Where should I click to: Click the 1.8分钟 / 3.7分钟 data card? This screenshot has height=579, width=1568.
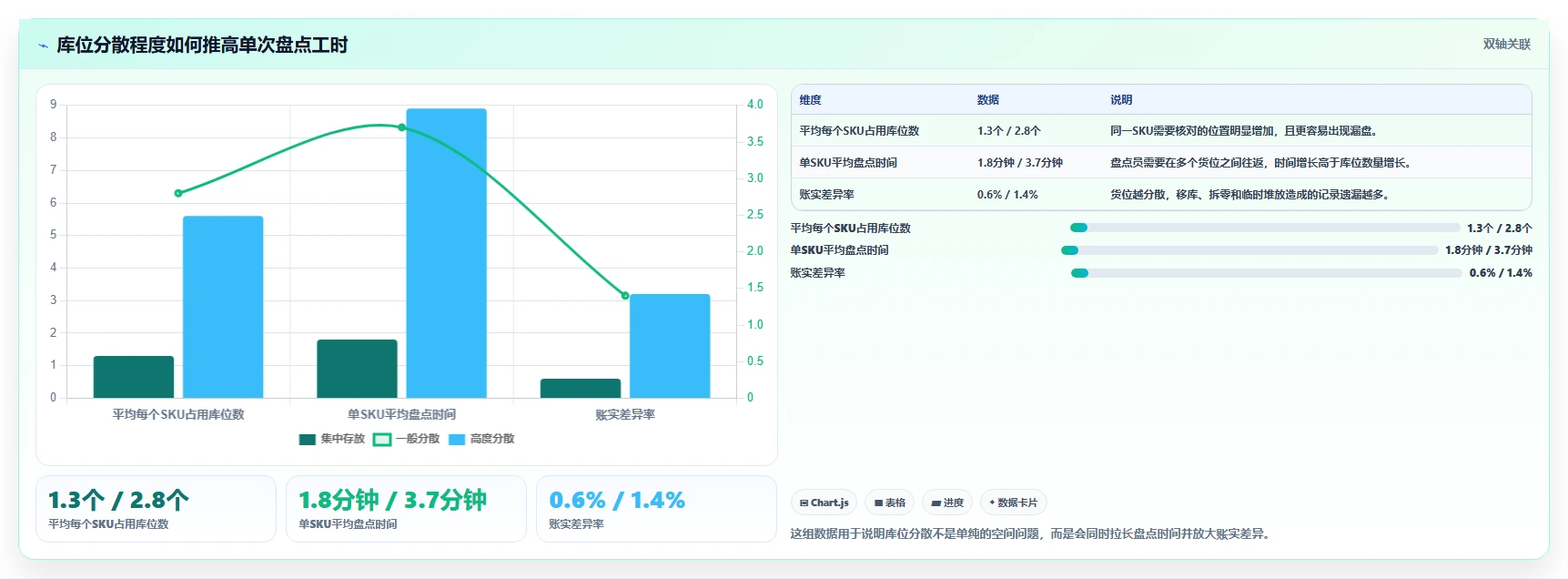[x=406, y=509]
